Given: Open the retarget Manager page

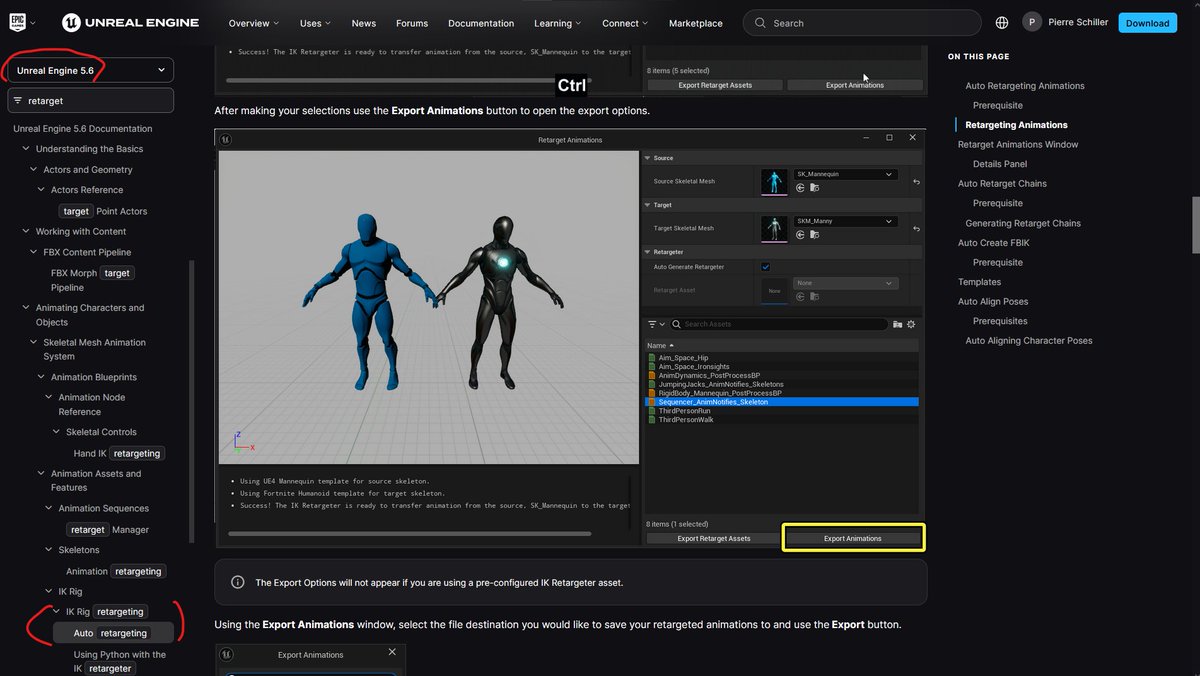Looking at the screenshot, I should pos(108,529).
